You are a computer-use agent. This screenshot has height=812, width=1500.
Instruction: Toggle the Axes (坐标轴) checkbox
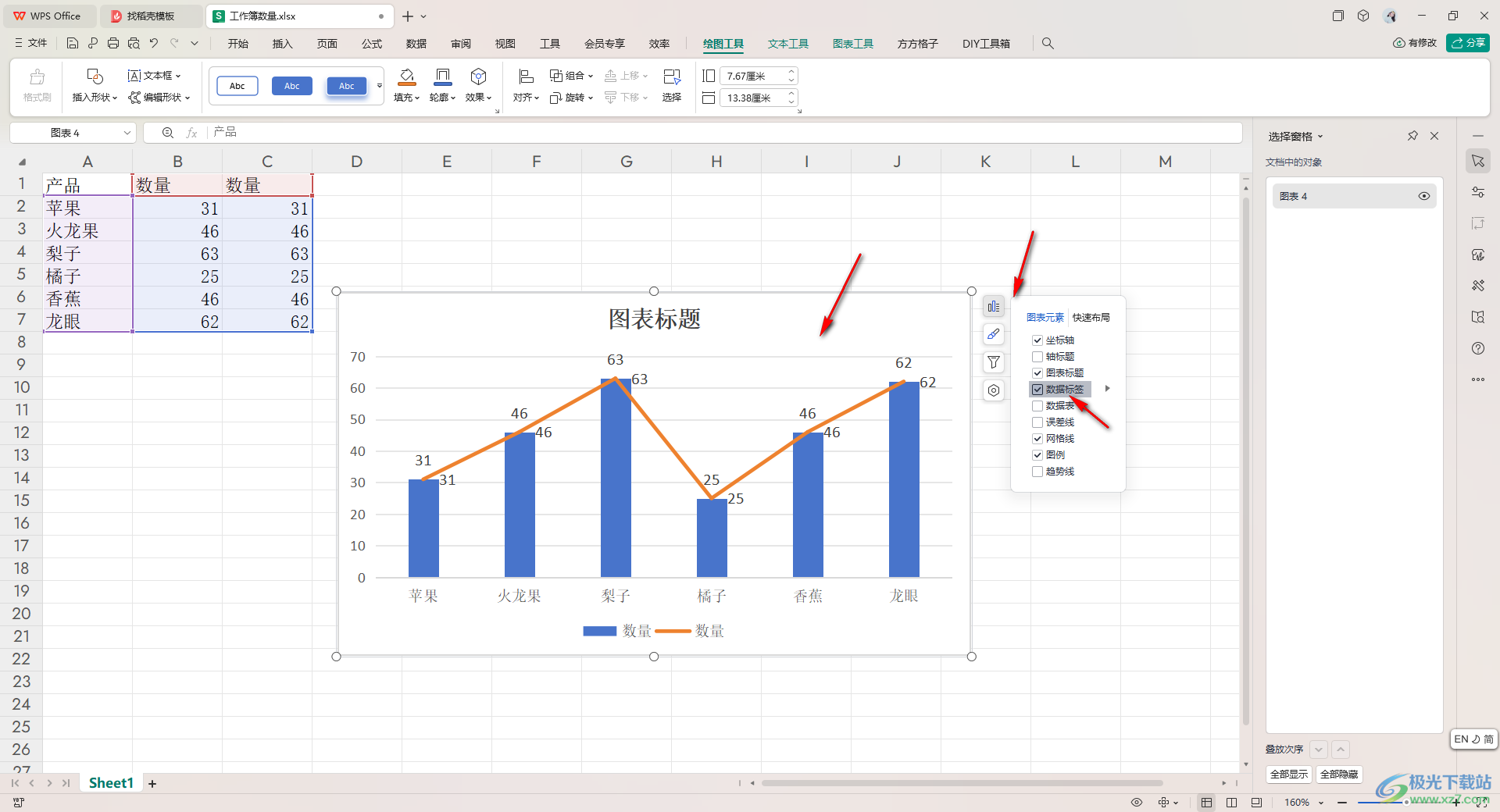pyautogui.click(x=1037, y=340)
